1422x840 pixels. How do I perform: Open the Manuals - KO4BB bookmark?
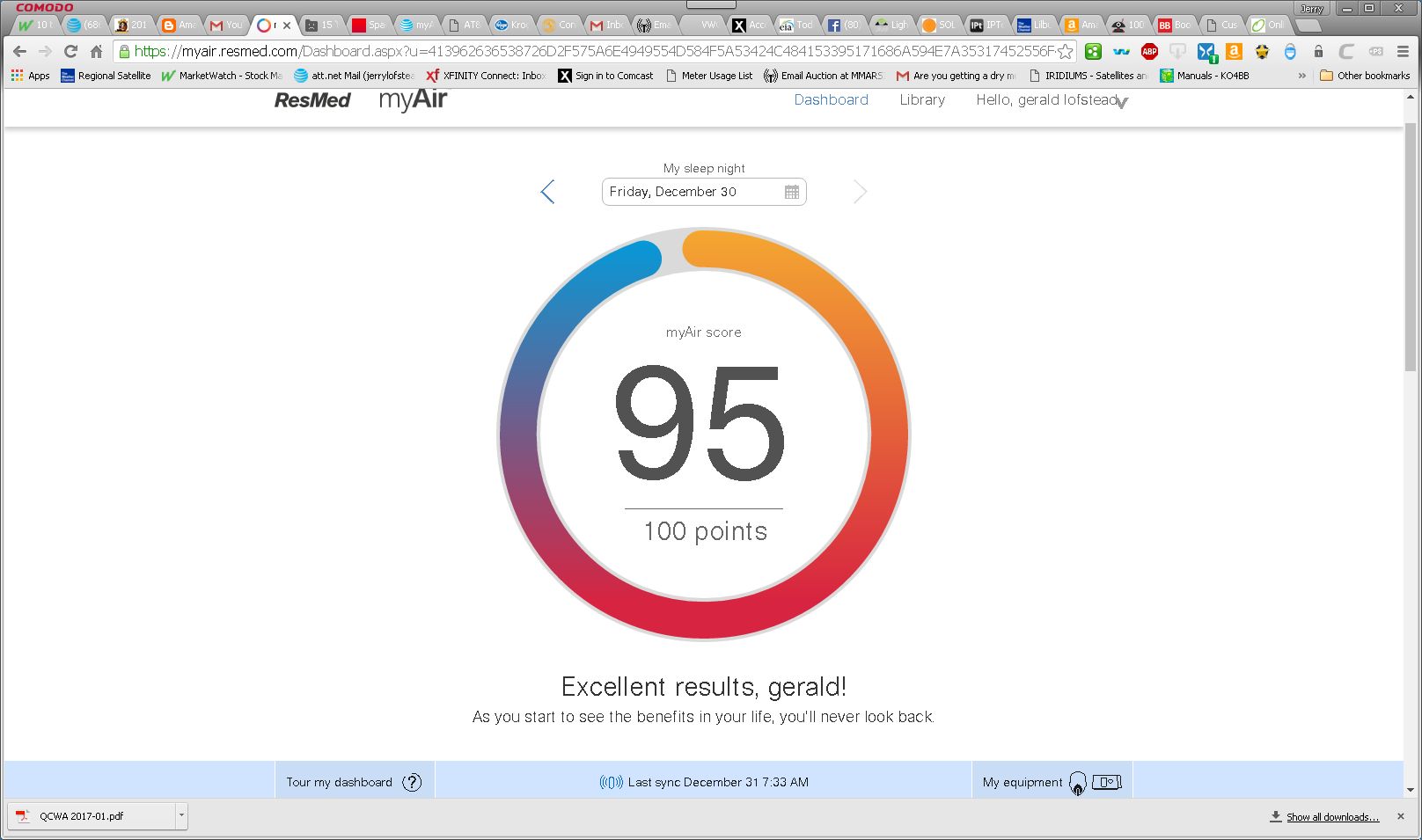[1205, 76]
